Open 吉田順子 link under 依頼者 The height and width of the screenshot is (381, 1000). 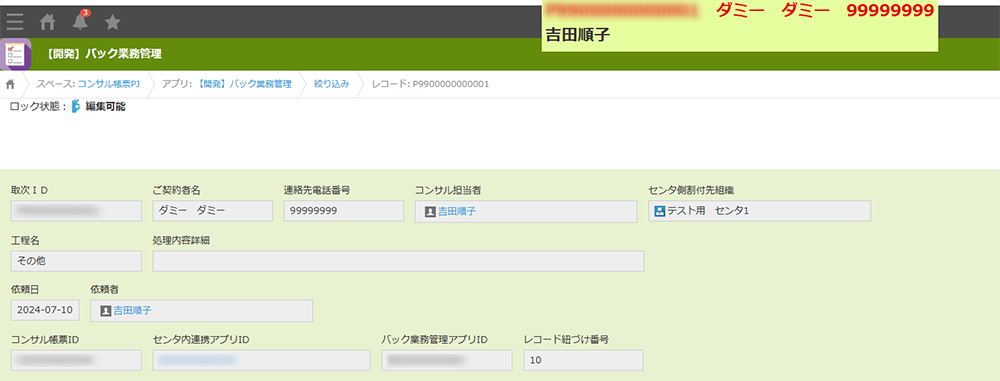[132, 311]
